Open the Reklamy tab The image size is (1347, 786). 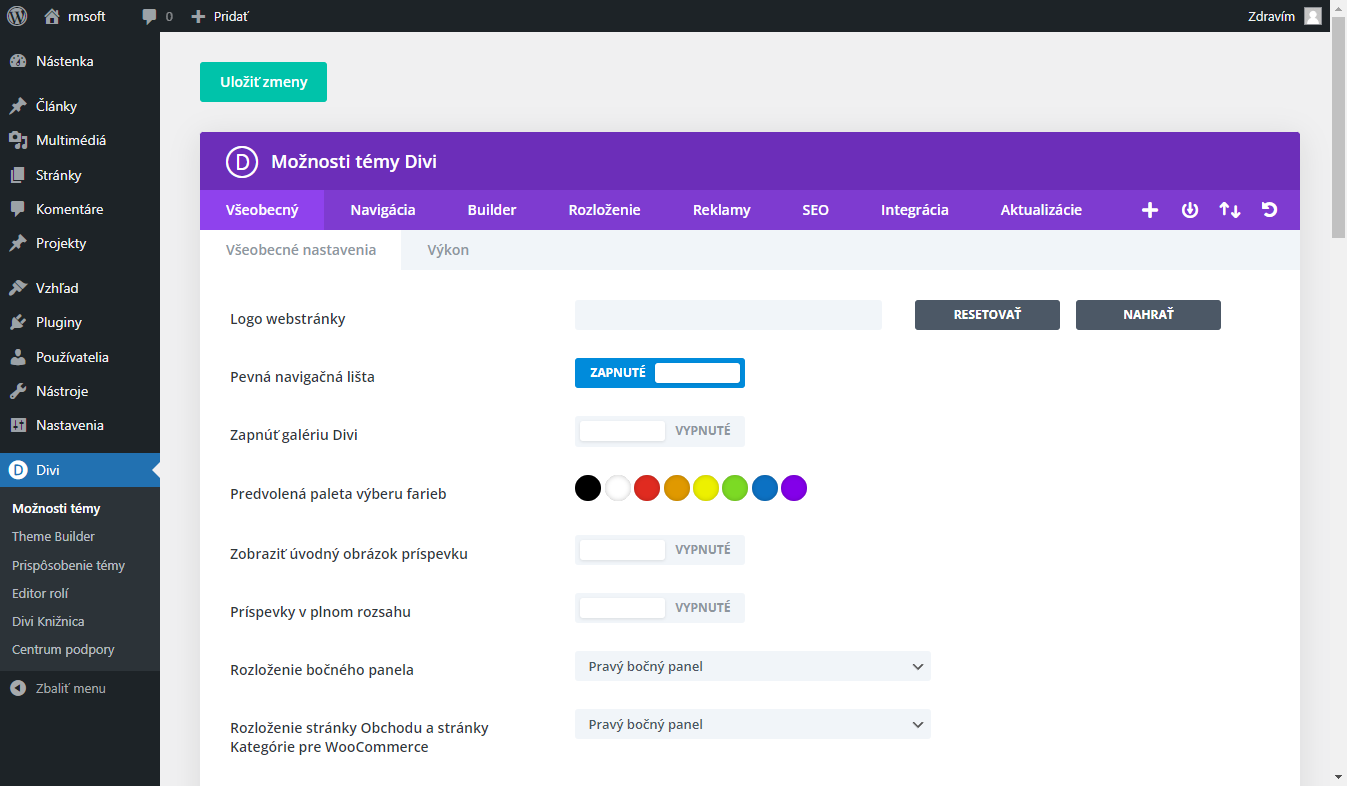pos(722,210)
